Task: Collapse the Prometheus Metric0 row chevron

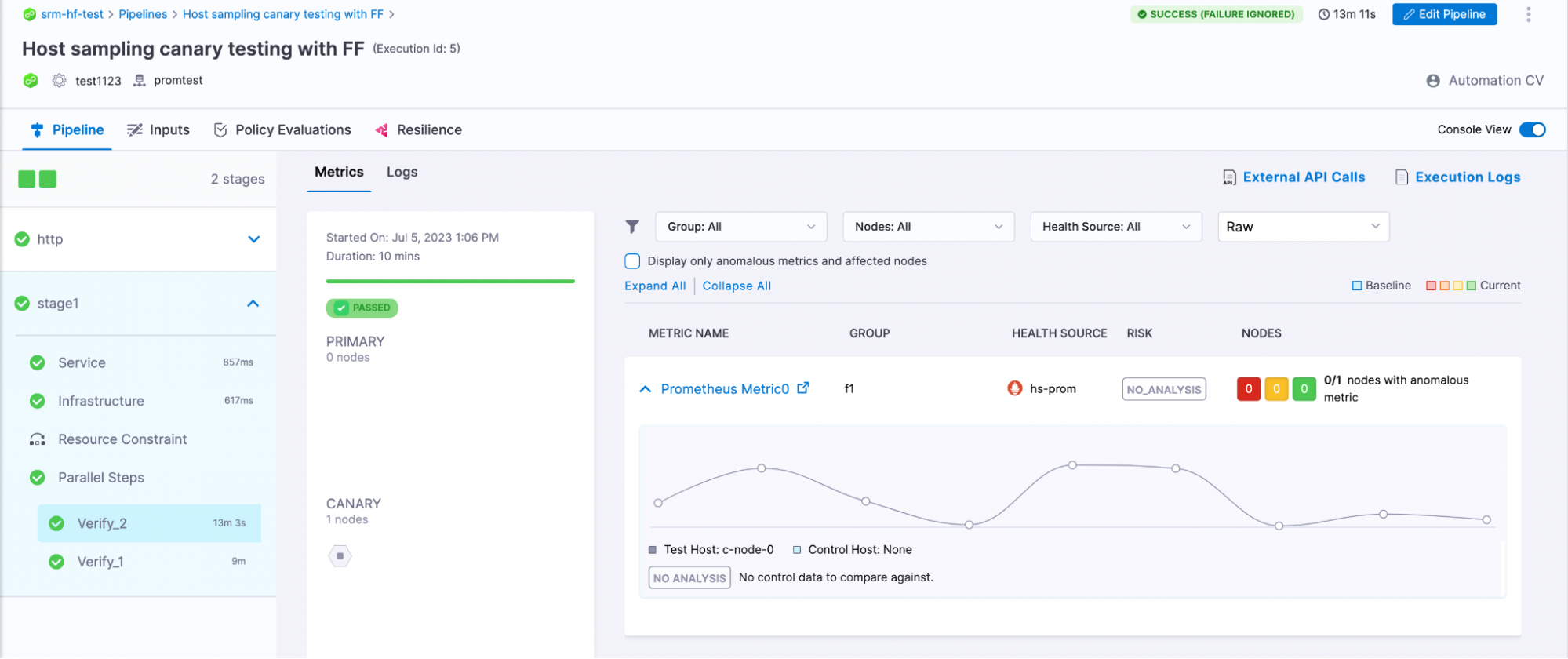Action: click(645, 389)
